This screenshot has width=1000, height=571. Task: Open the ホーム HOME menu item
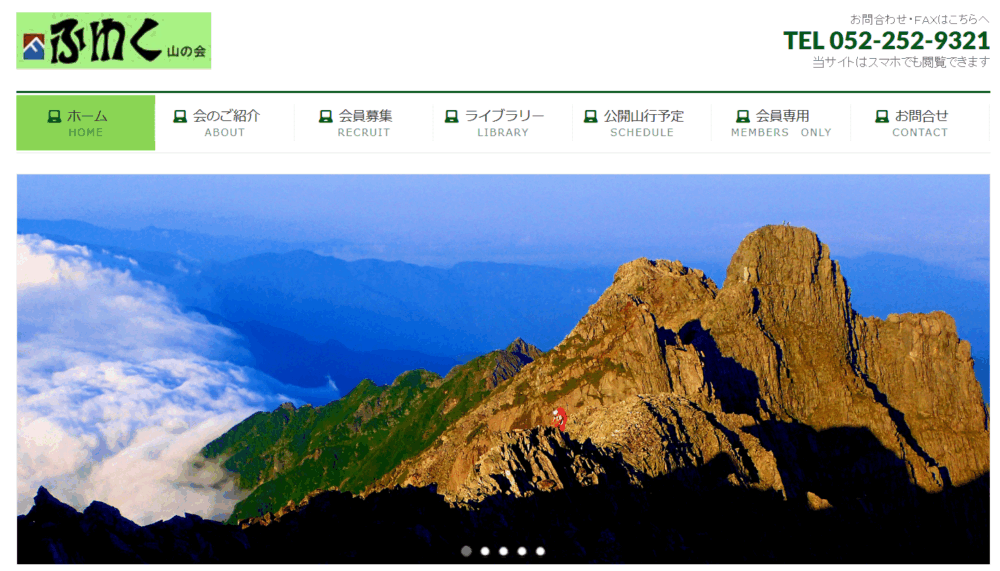point(85,122)
